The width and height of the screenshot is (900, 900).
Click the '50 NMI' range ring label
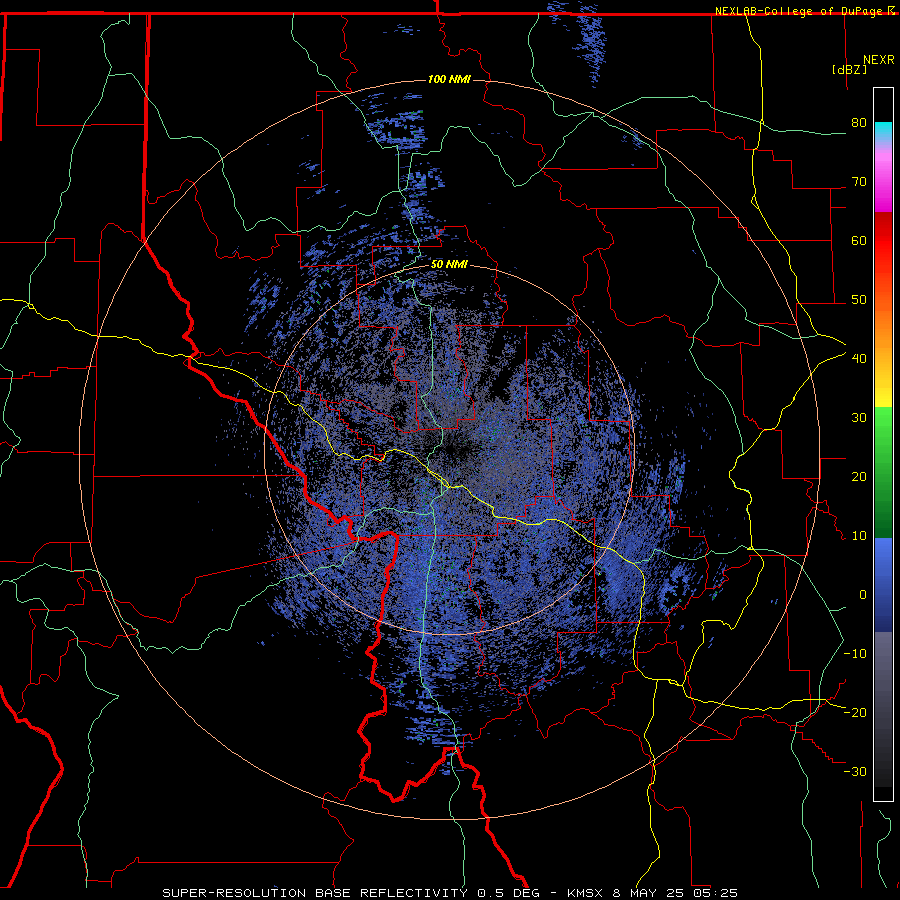449,265
